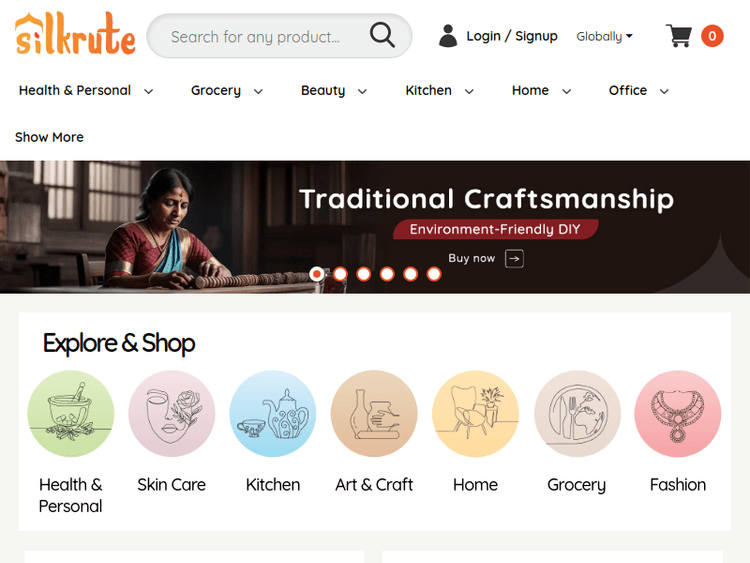The image size is (750, 563).
Task: Click the Silkrute logo
Action: pos(75,33)
